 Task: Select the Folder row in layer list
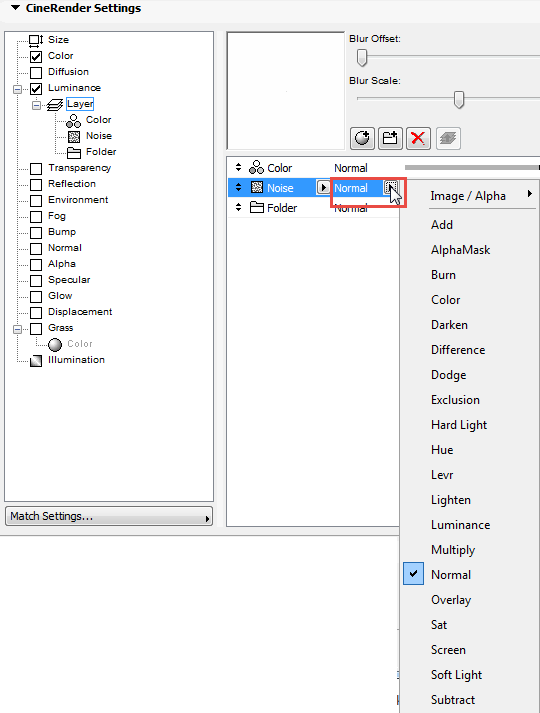pyautogui.click(x=314, y=208)
